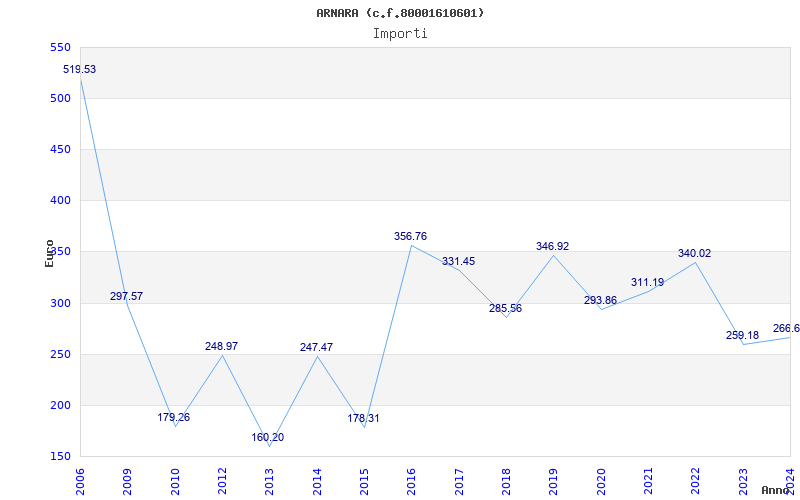The image size is (800, 500).
Task: Click the data label 247.47
Action: coord(316,347)
